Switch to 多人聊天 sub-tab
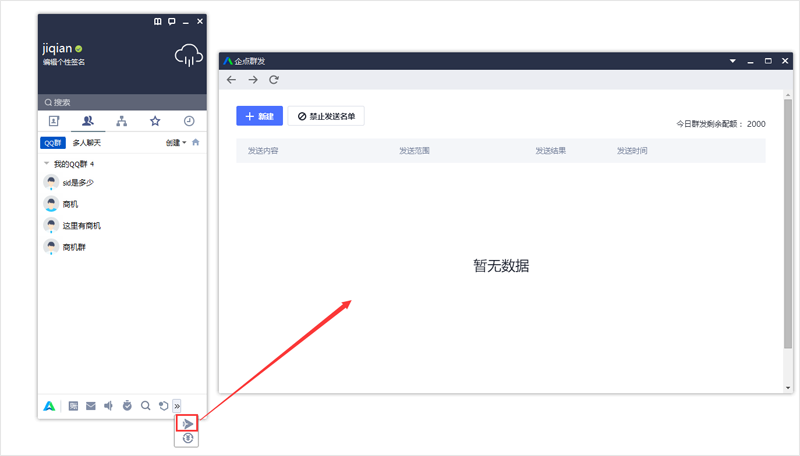The height and width of the screenshot is (456, 800). pos(87,143)
